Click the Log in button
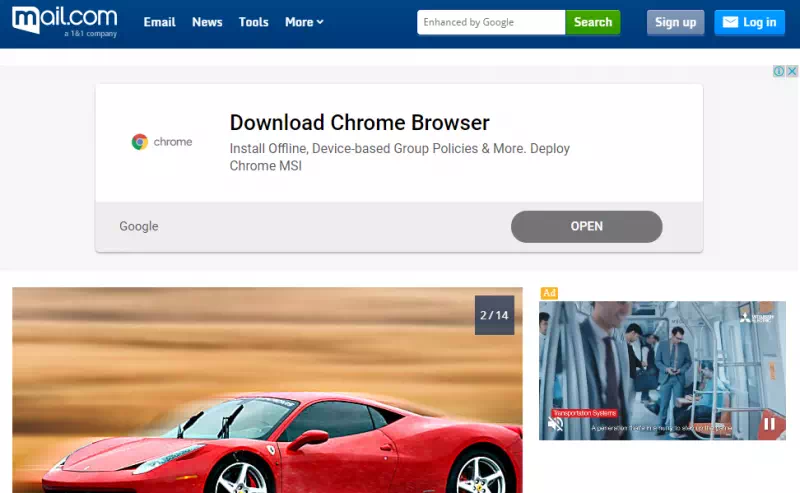 pos(749,22)
